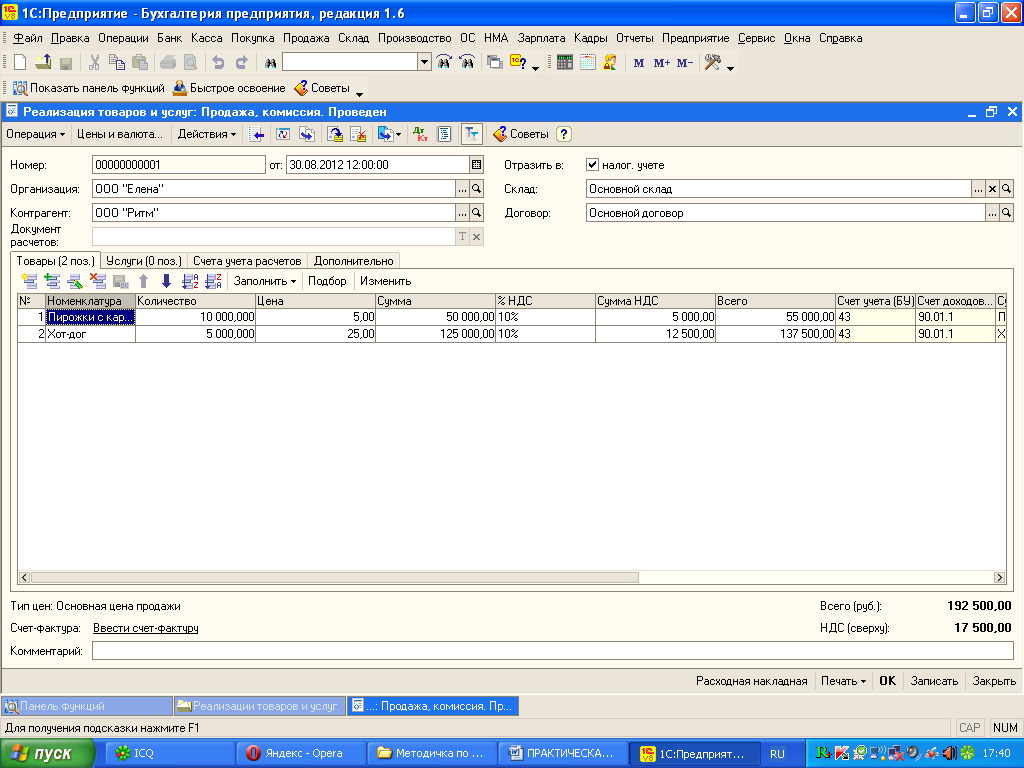Click RU language indicator in taskbar
The width and height of the screenshot is (1024, 768).
point(777,754)
